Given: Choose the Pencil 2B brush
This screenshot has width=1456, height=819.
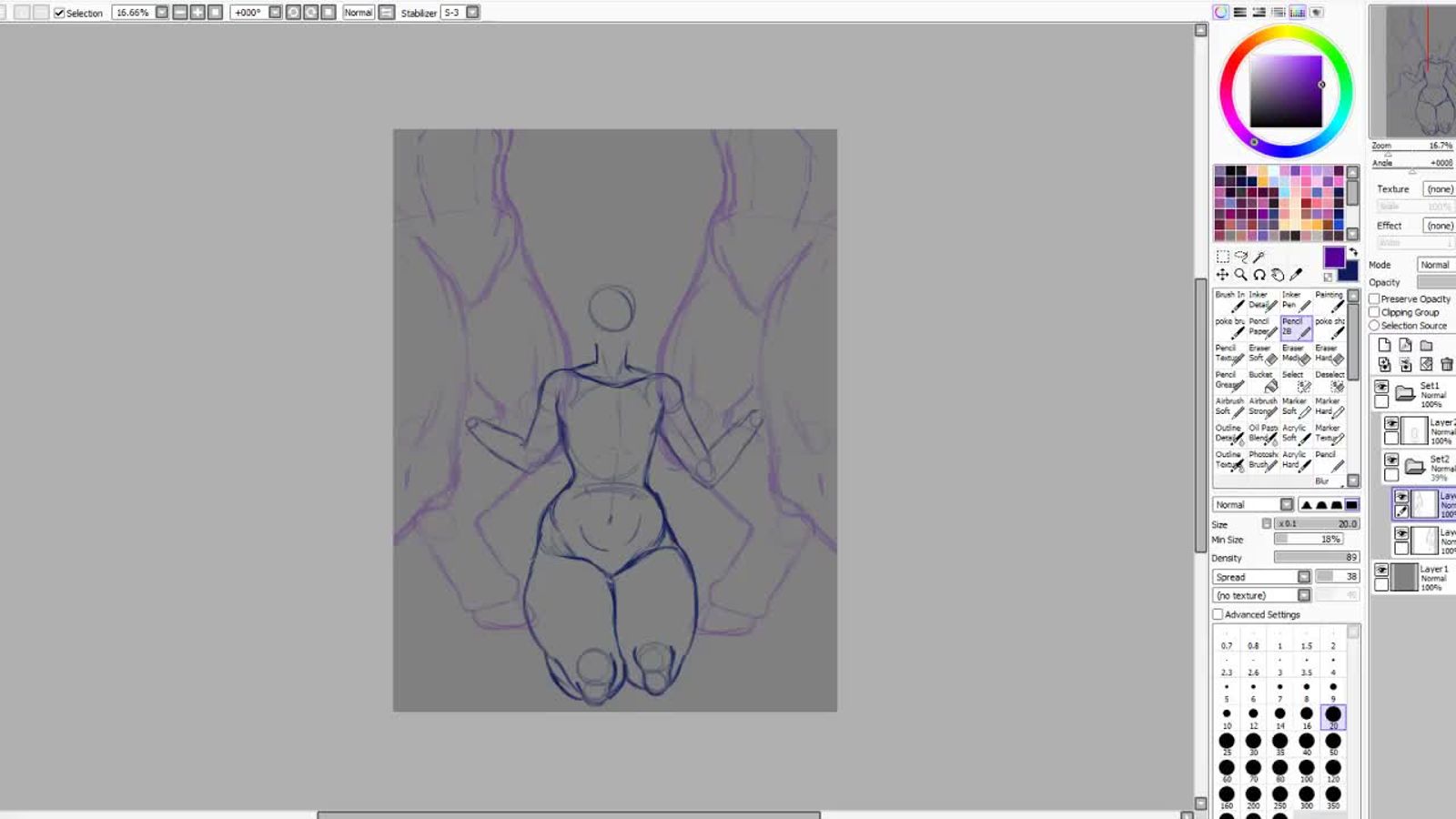Looking at the screenshot, I should 1297,328.
